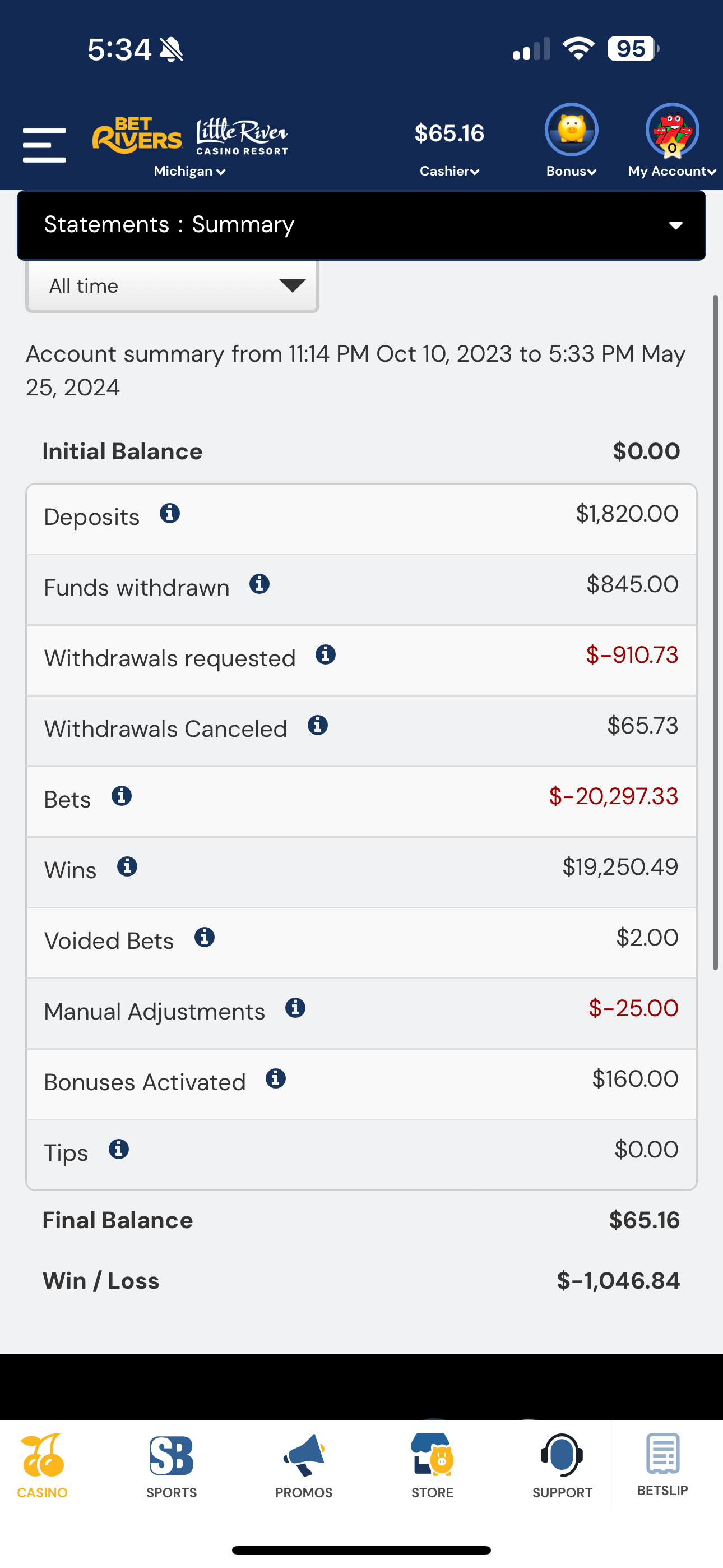Expand the Michigan state selector

pos(189,172)
